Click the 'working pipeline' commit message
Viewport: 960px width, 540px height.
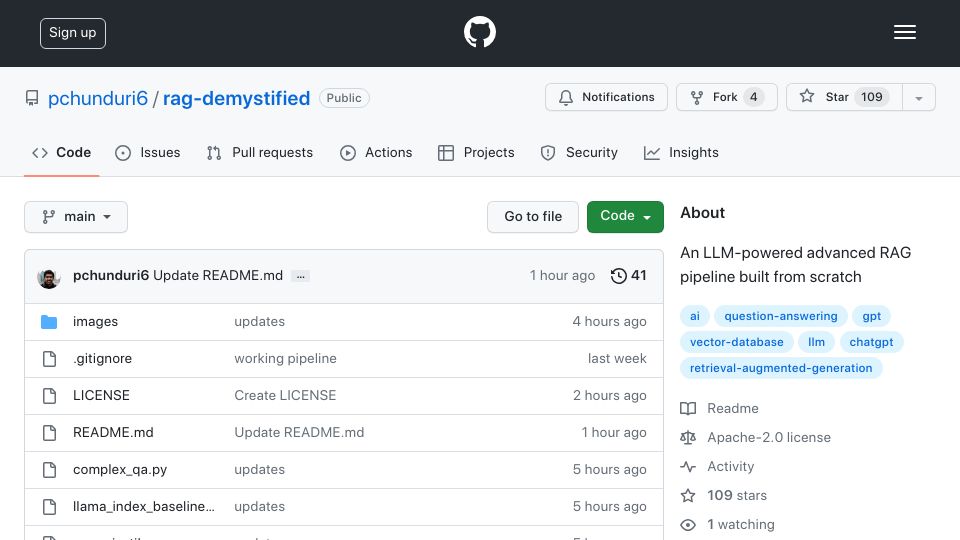click(285, 358)
